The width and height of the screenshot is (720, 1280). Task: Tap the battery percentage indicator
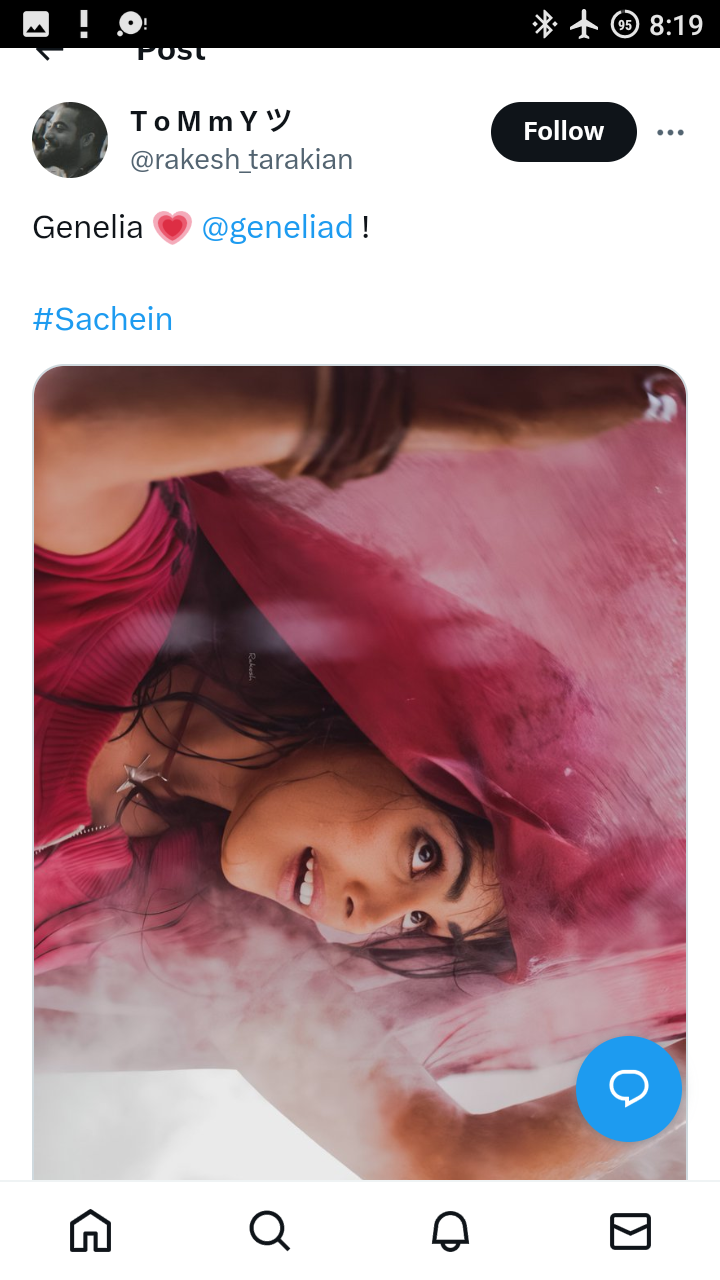click(625, 24)
